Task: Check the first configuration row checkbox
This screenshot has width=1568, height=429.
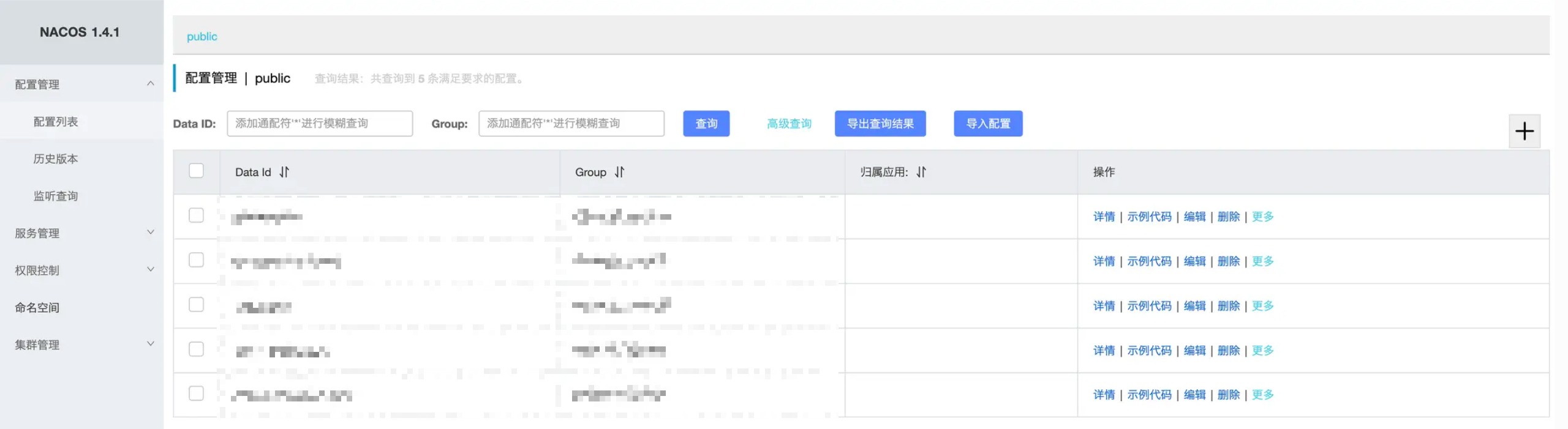Action: (196, 215)
